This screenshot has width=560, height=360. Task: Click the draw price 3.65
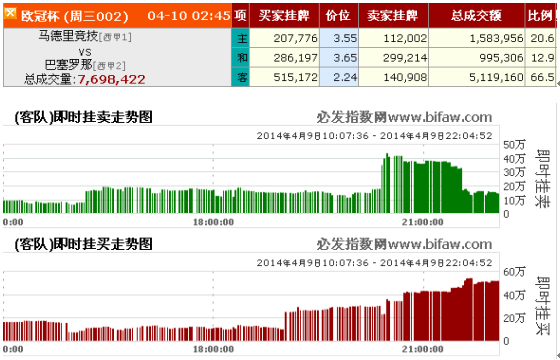click(345, 58)
